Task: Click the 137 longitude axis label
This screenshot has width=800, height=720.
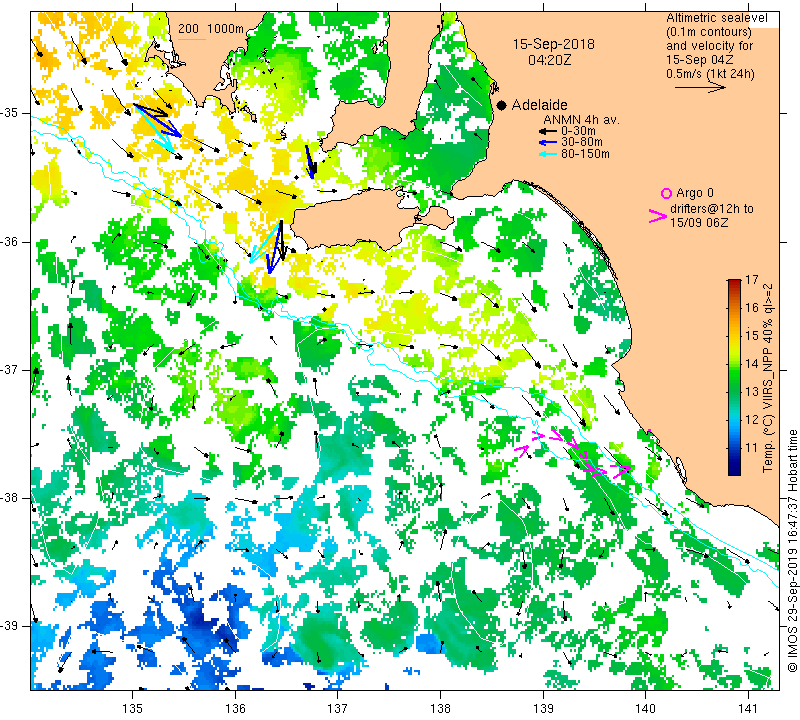Action: pos(338,708)
